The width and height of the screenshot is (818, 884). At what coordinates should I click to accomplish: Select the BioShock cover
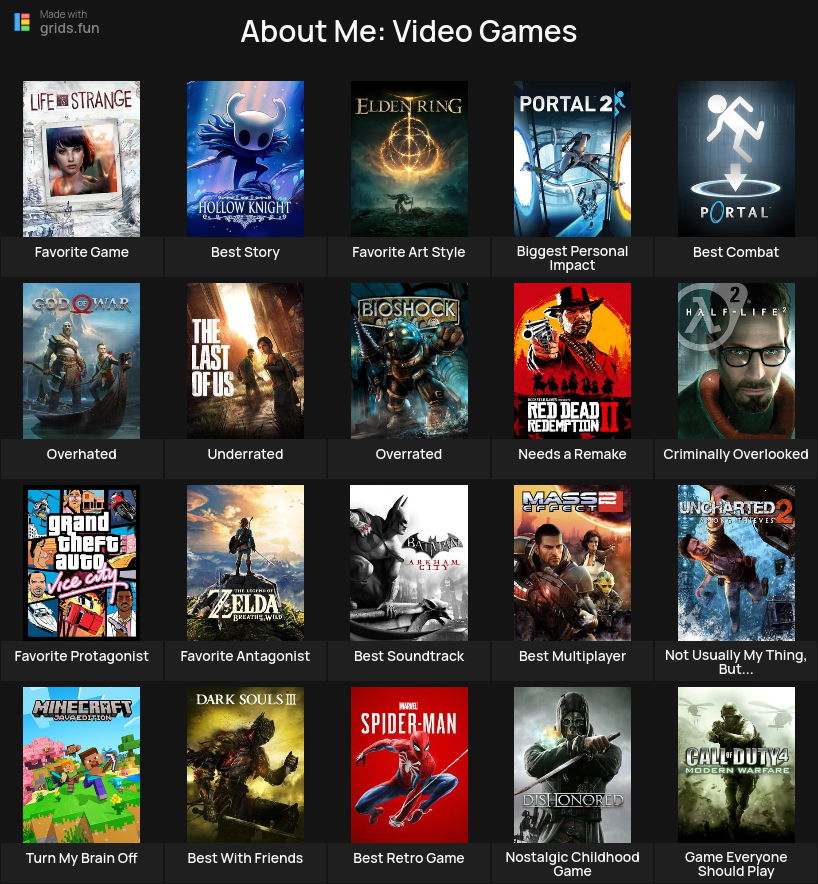point(409,361)
